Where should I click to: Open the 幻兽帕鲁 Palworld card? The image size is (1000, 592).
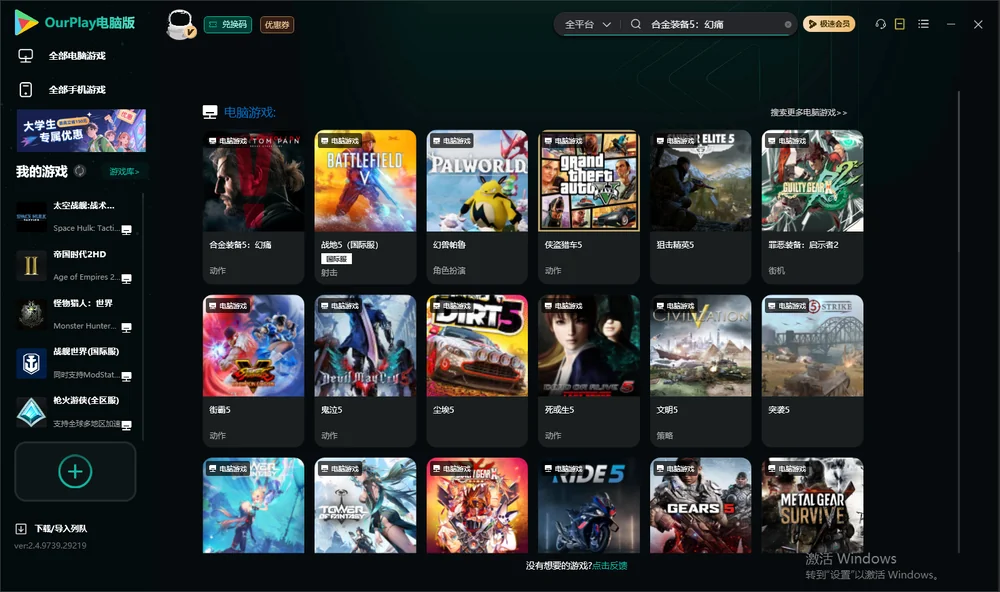tap(477, 207)
